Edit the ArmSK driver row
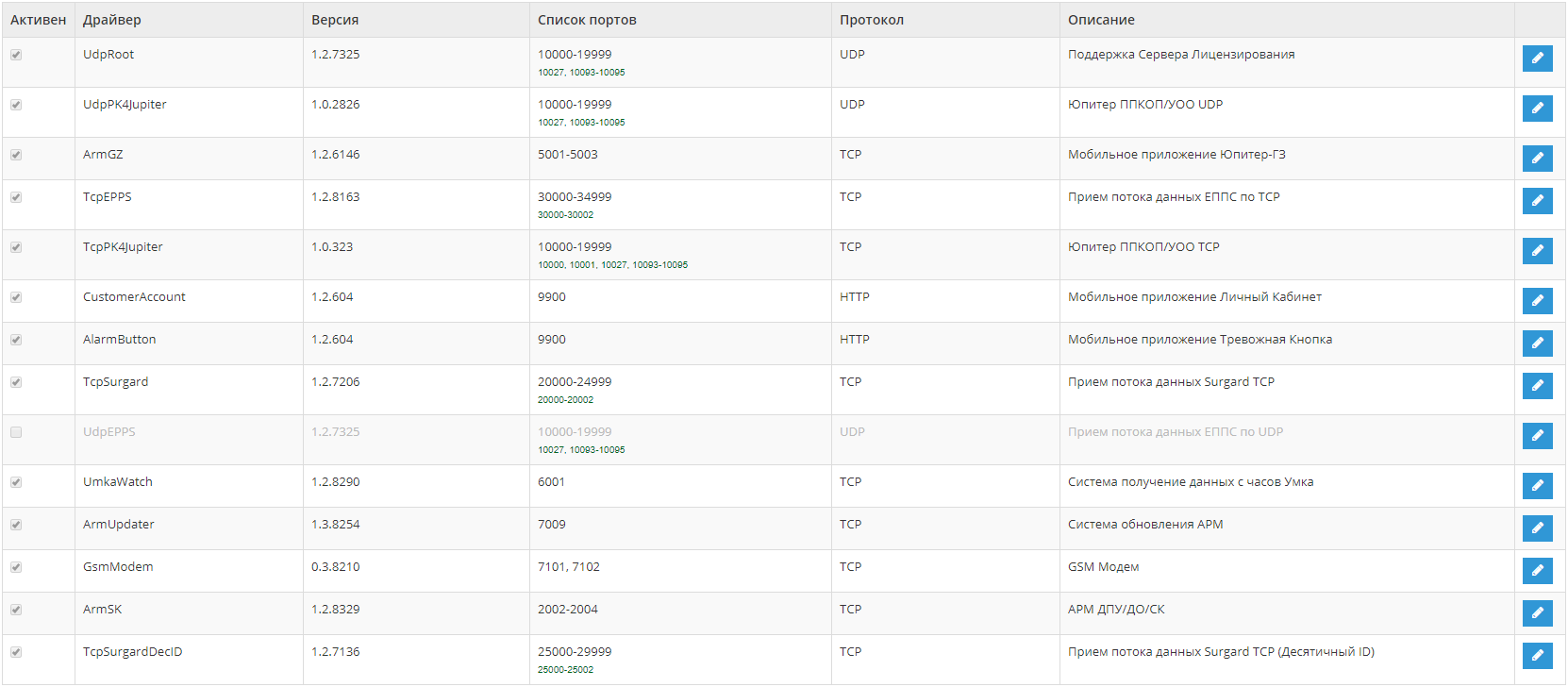1568x687 pixels. point(1537,613)
